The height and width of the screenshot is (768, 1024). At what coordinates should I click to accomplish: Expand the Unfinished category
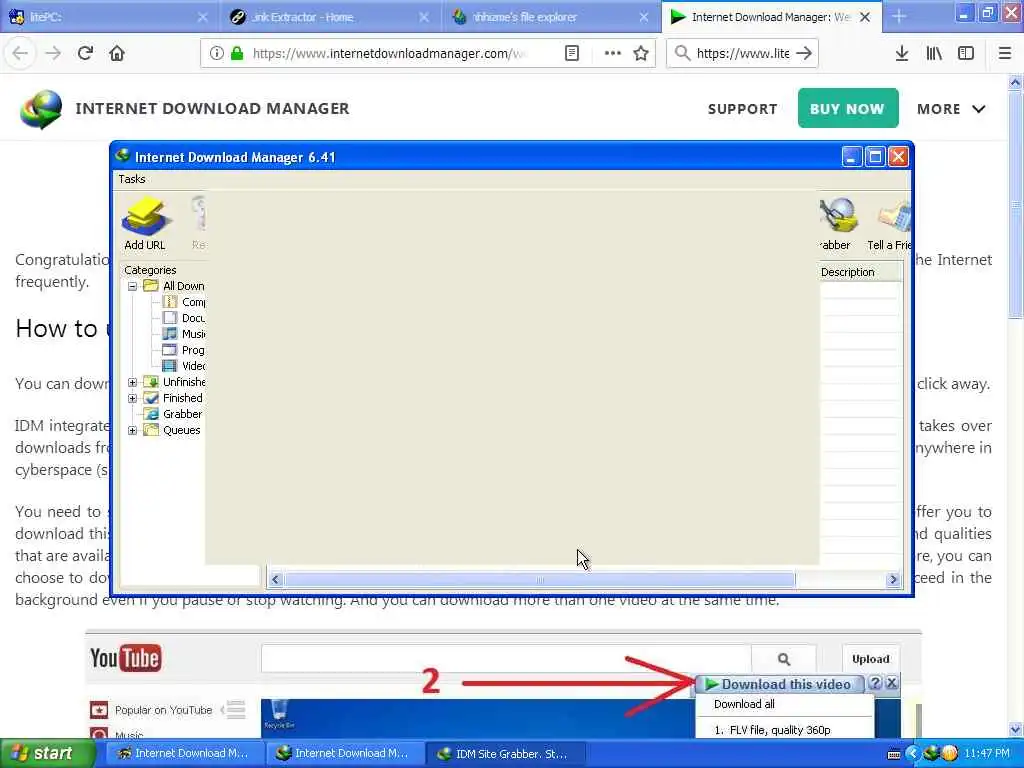(133, 382)
